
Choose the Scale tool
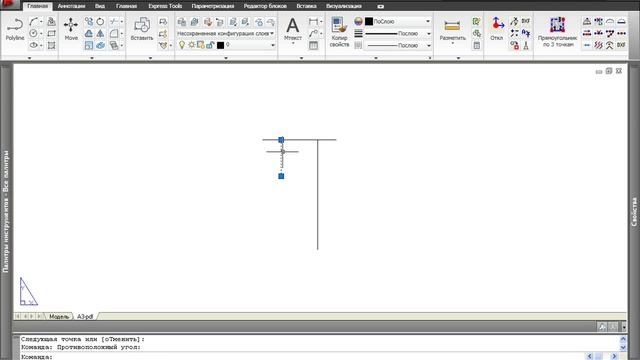tap(89, 45)
